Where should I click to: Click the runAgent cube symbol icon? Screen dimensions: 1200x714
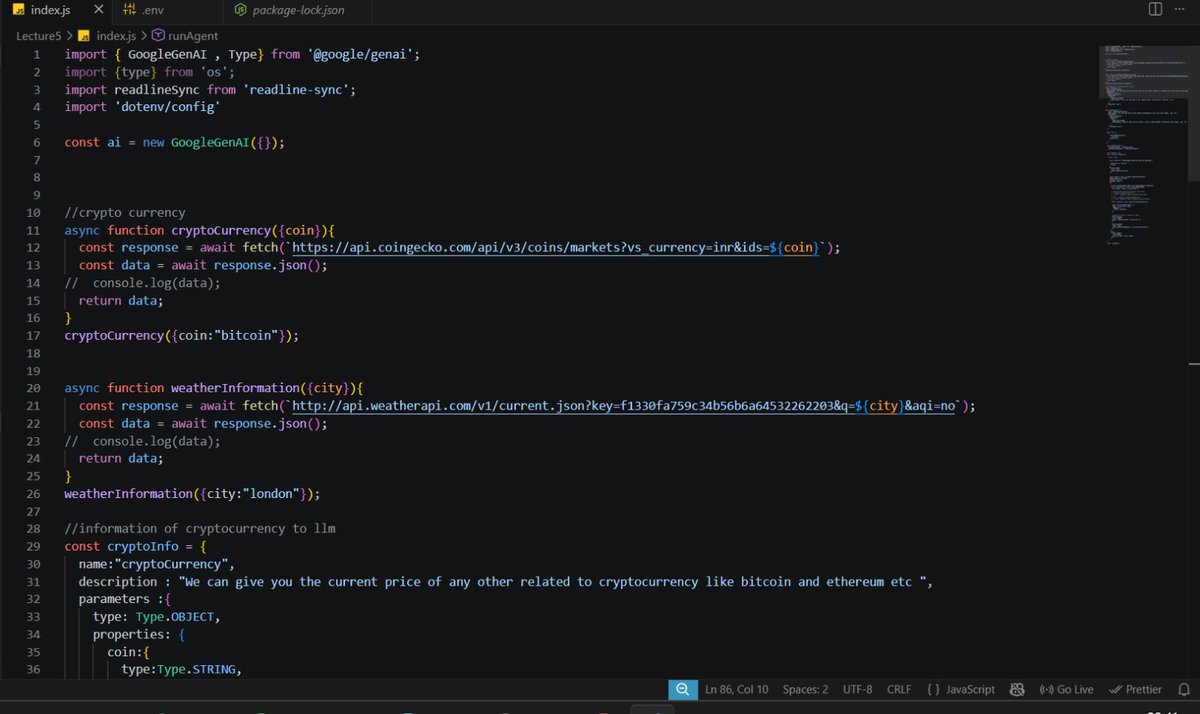click(159, 35)
